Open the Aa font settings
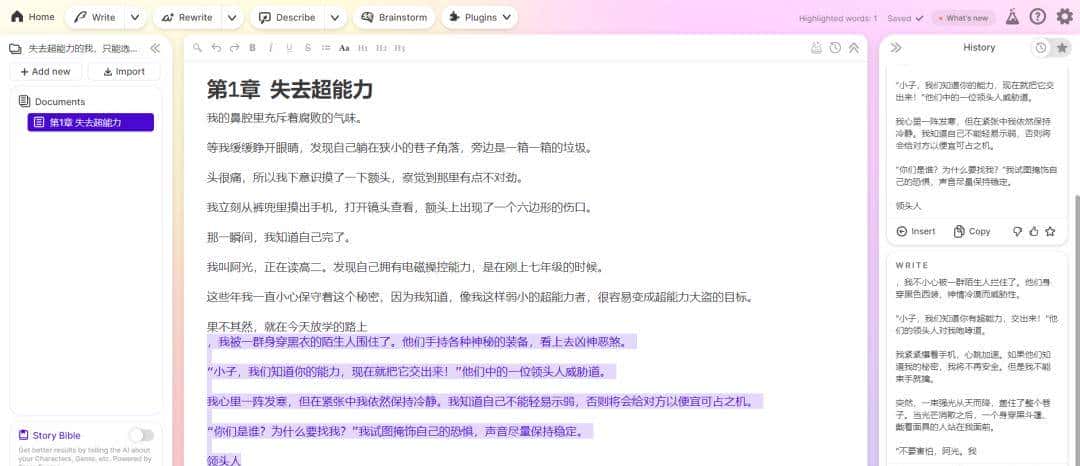The height and width of the screenshot is (466, 1080). [x=344, y=47]
